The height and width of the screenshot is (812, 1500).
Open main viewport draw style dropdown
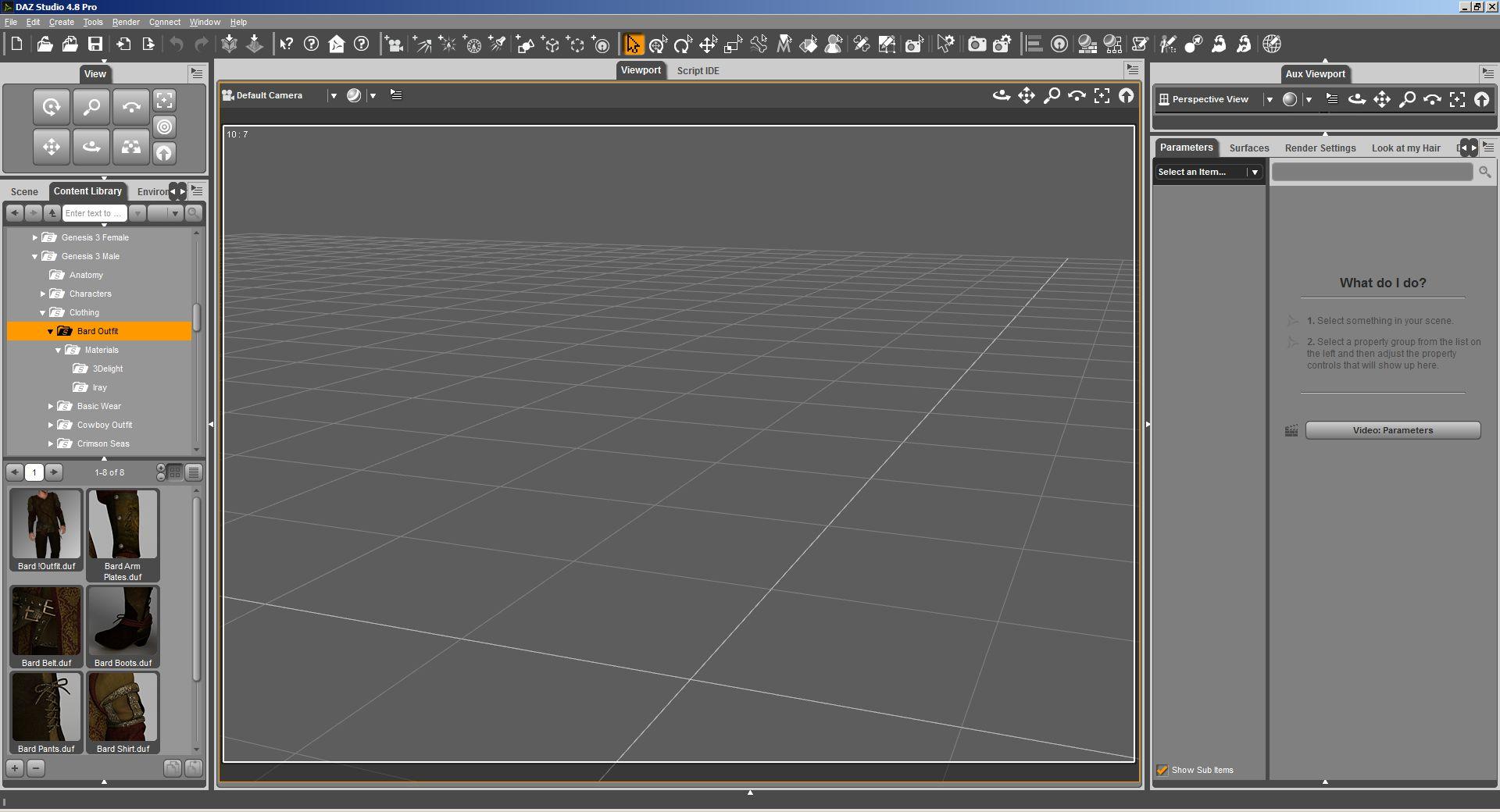click(373, 96)
